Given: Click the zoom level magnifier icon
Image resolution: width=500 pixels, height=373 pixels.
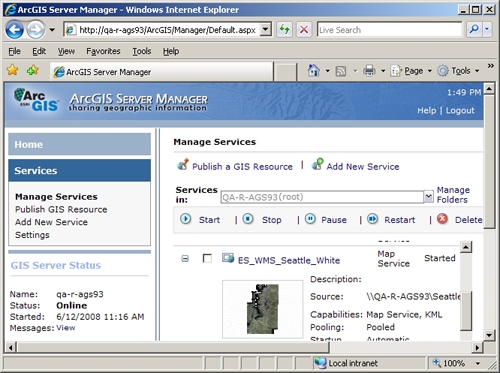Looking at the screenshot, I should (x=436, y=363).
